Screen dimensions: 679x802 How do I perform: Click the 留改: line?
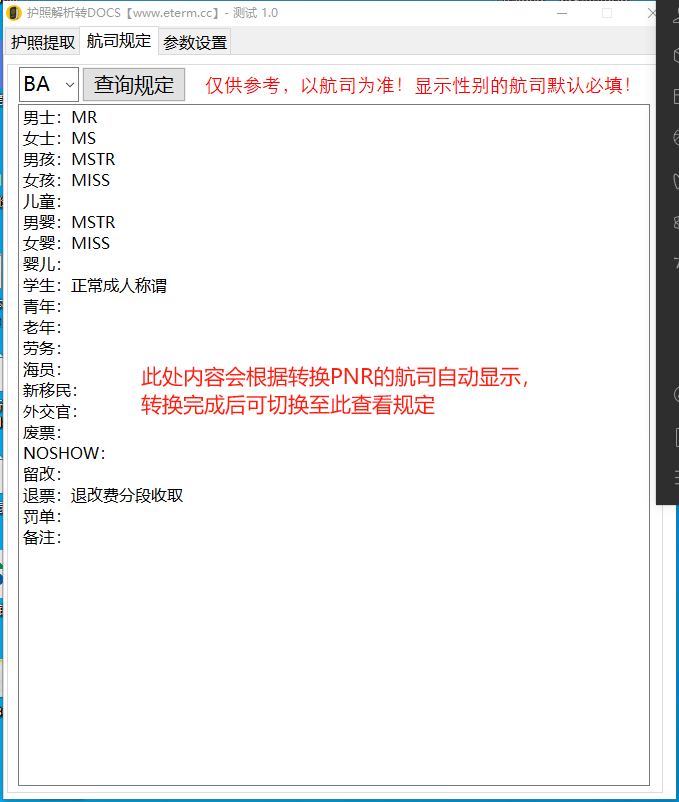click(42, 474)
